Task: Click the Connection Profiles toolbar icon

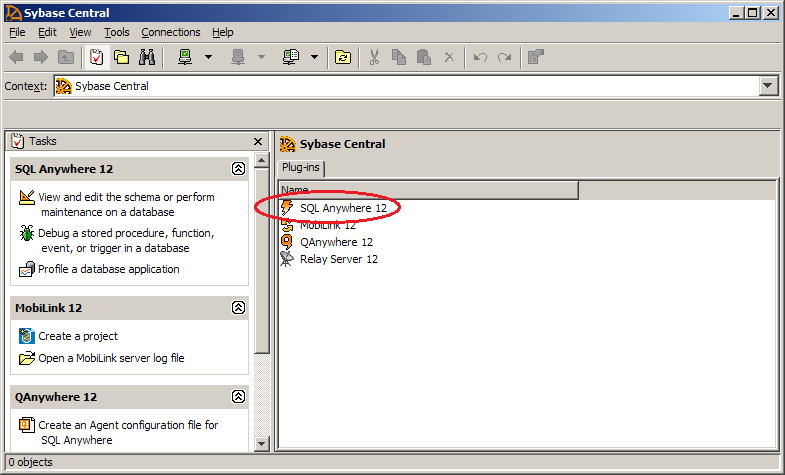Action: (290, 57)
